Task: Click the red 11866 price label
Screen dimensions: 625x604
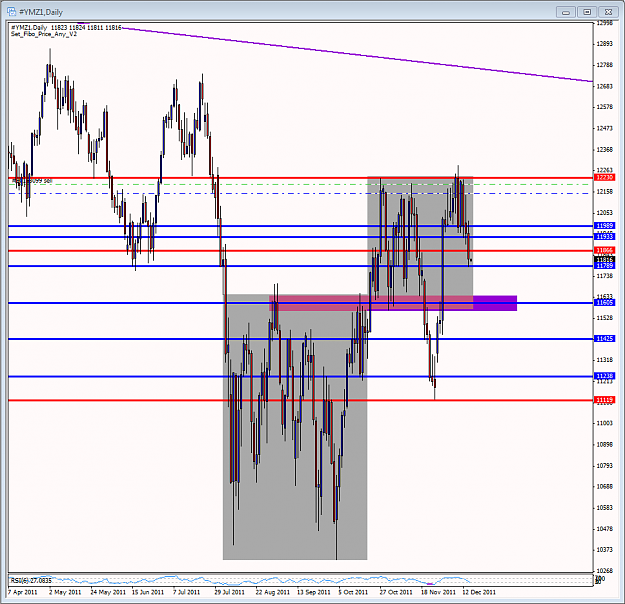Action: pyautogui.click(x=604, y=250)
